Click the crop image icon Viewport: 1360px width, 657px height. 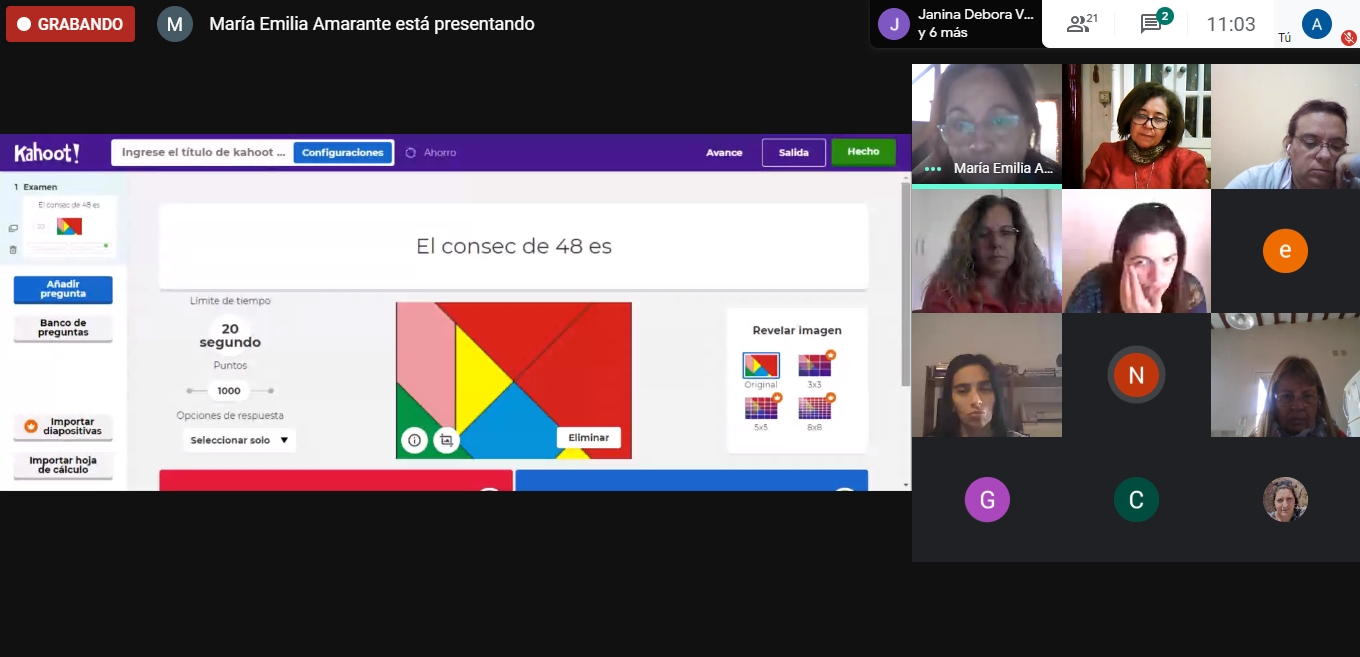click(446, 440)
